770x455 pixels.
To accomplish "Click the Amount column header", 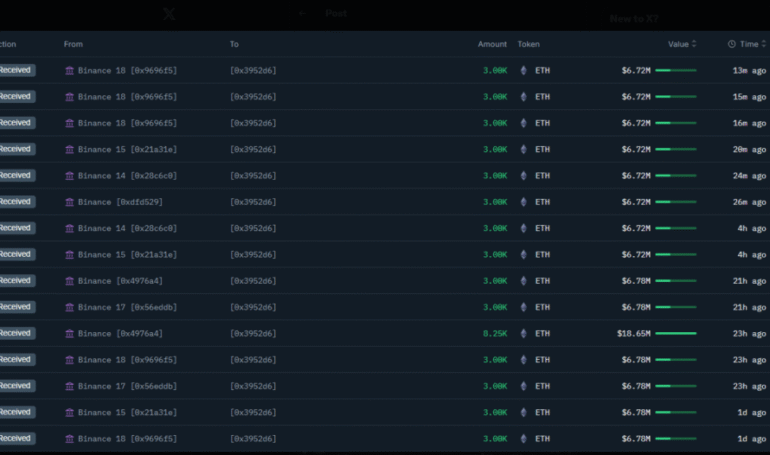I will coord(492,44).
